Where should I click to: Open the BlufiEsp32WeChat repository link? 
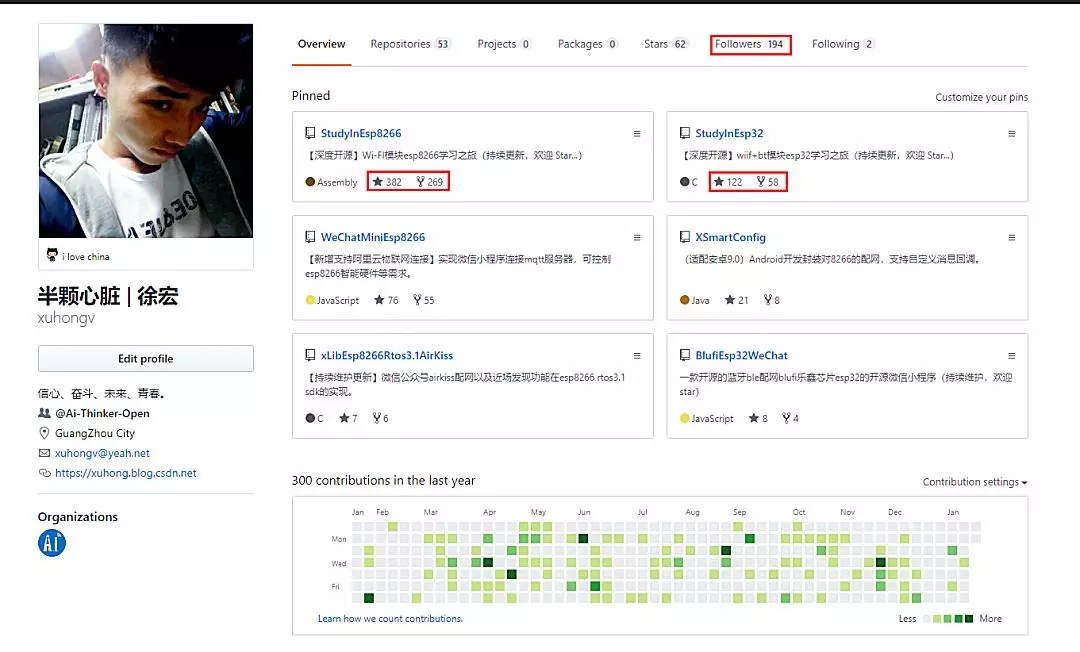tap(741, 355)
